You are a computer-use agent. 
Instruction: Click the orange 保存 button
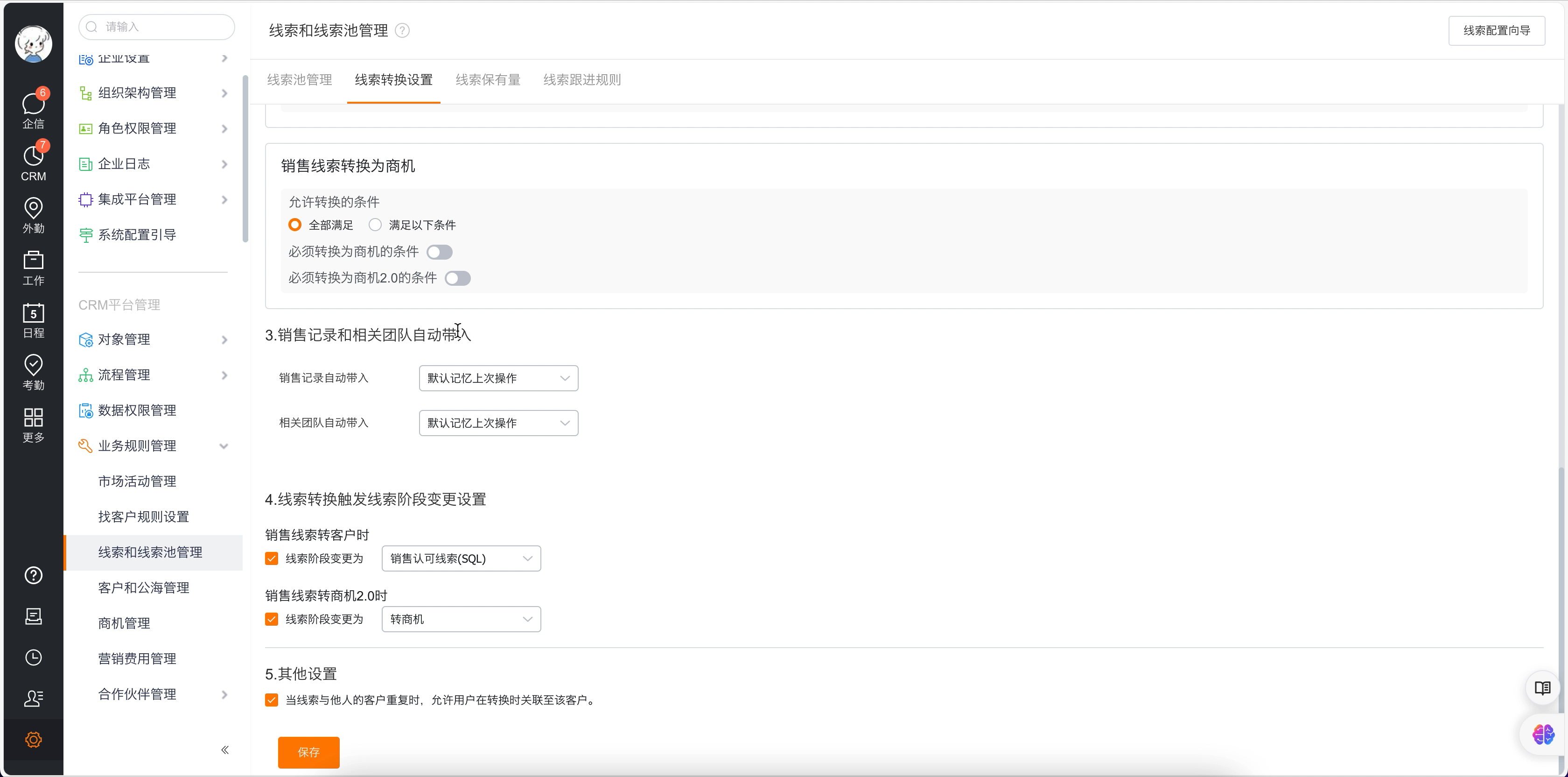click(308, 752)
